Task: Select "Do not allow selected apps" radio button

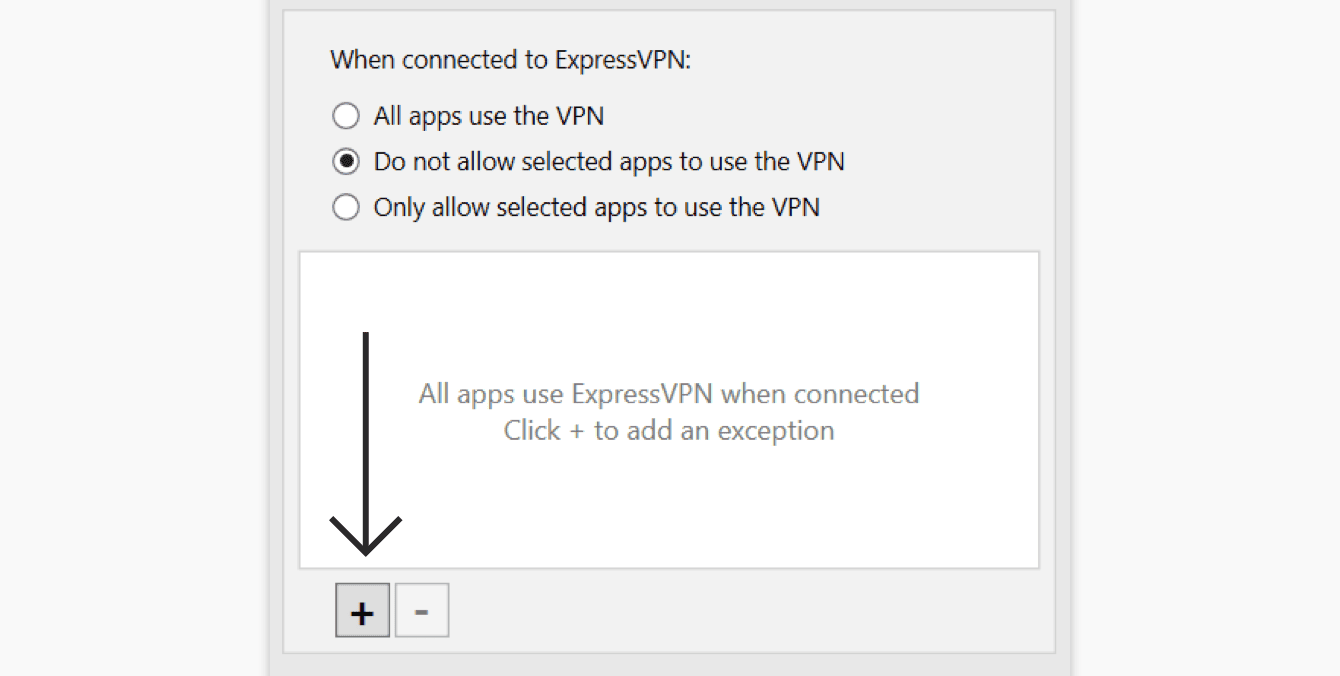Action: [x=346, y=161]
